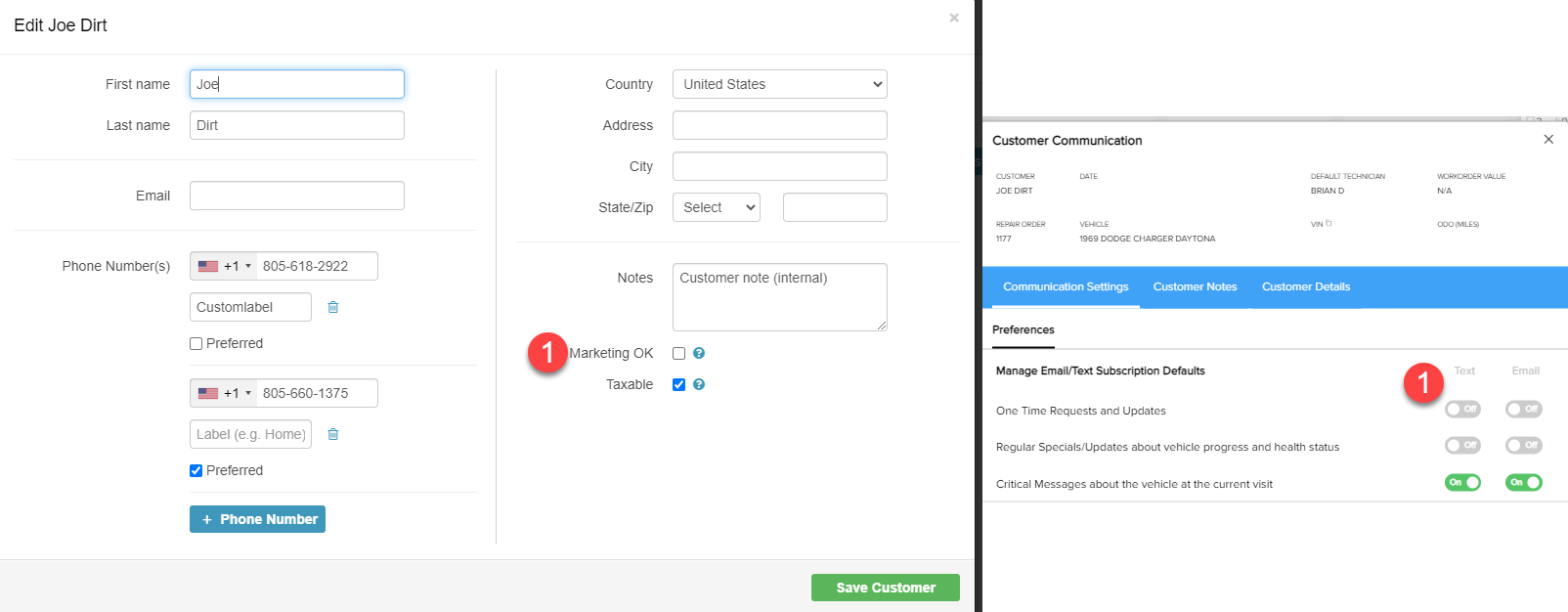Add another Phone Number
Viewport: 1568px width, 612px height.
pos(257,519)
